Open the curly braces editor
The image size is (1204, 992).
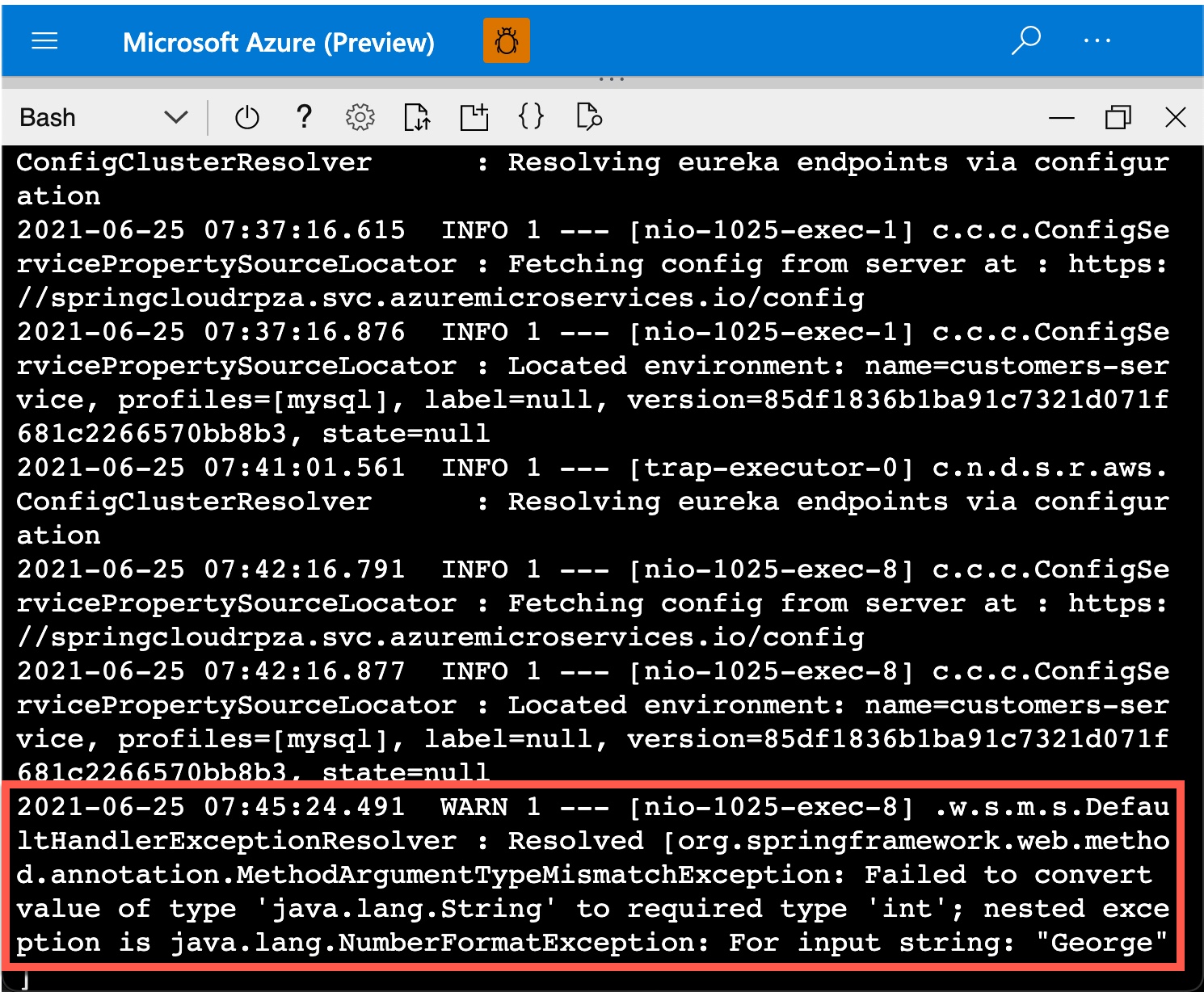pos(531,117)
